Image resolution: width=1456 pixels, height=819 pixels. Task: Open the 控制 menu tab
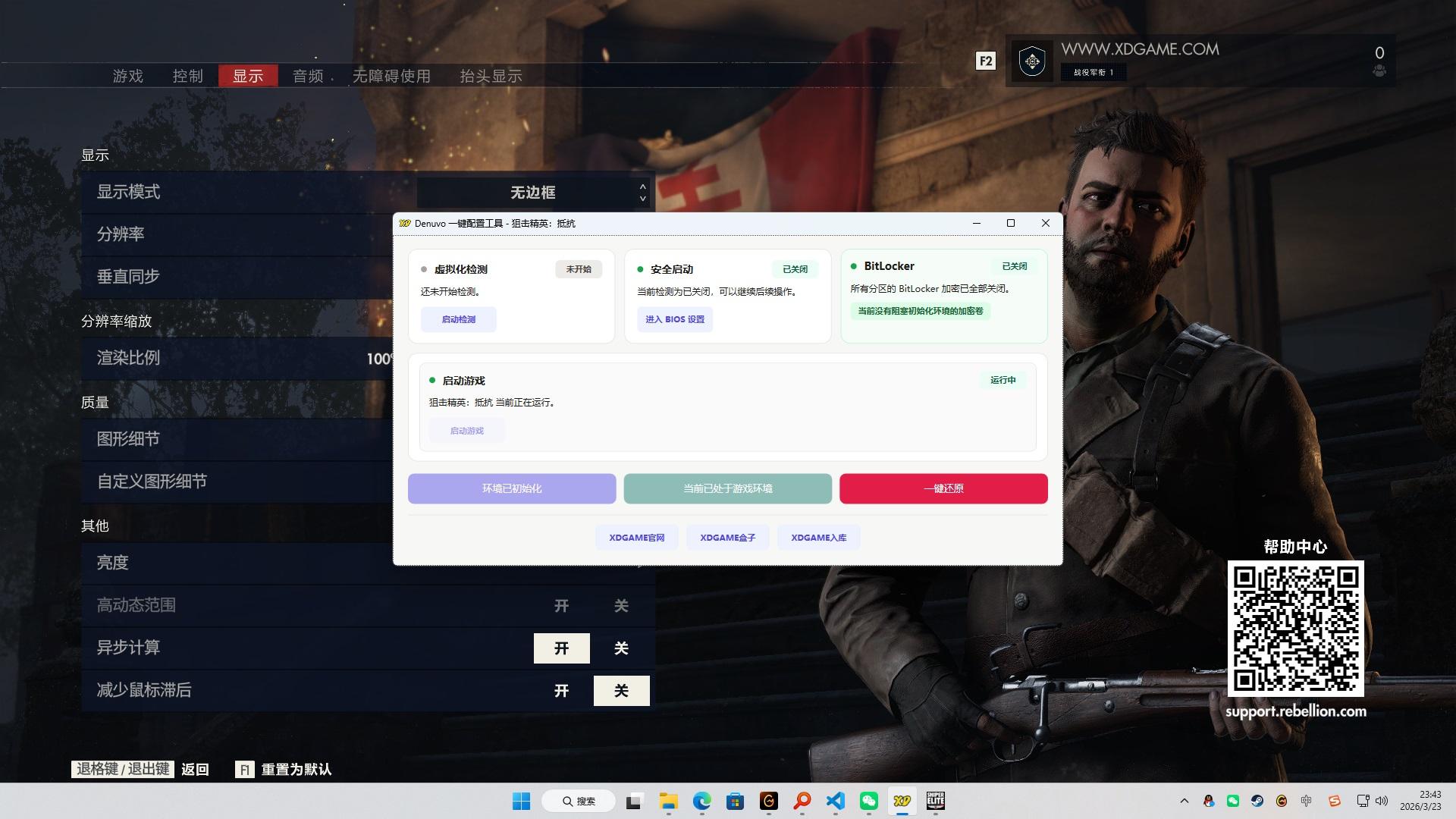(187, 76)
